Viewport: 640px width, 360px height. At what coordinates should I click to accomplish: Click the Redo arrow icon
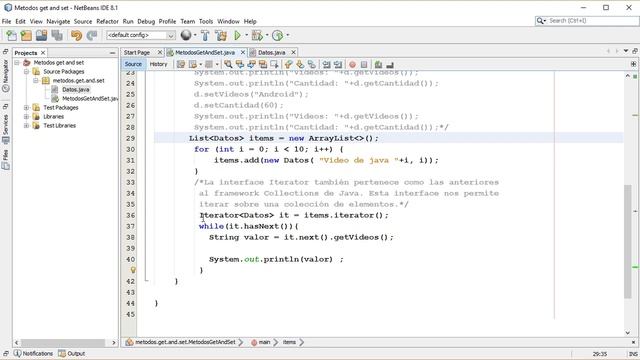pos(92,36)
